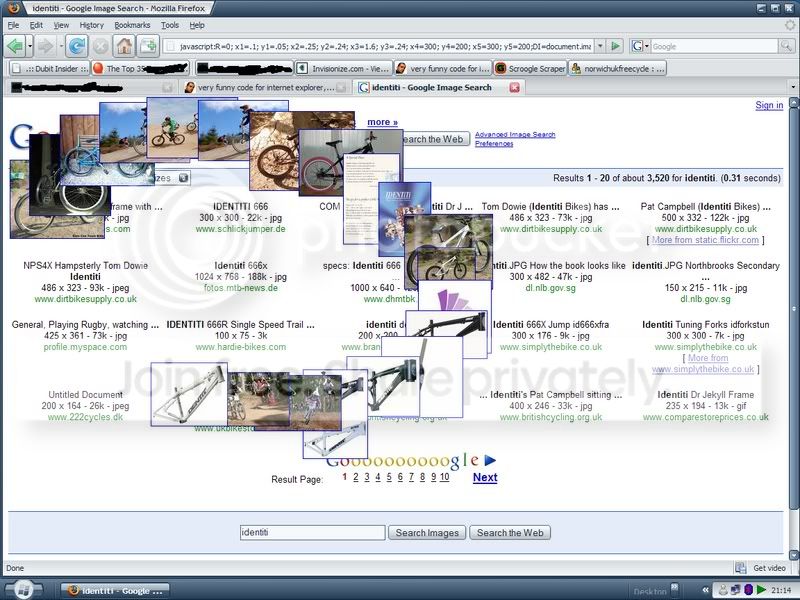Open the www.hardie-bikes.com result link
This screenshot has width=800, height=600.
[241, 347]
